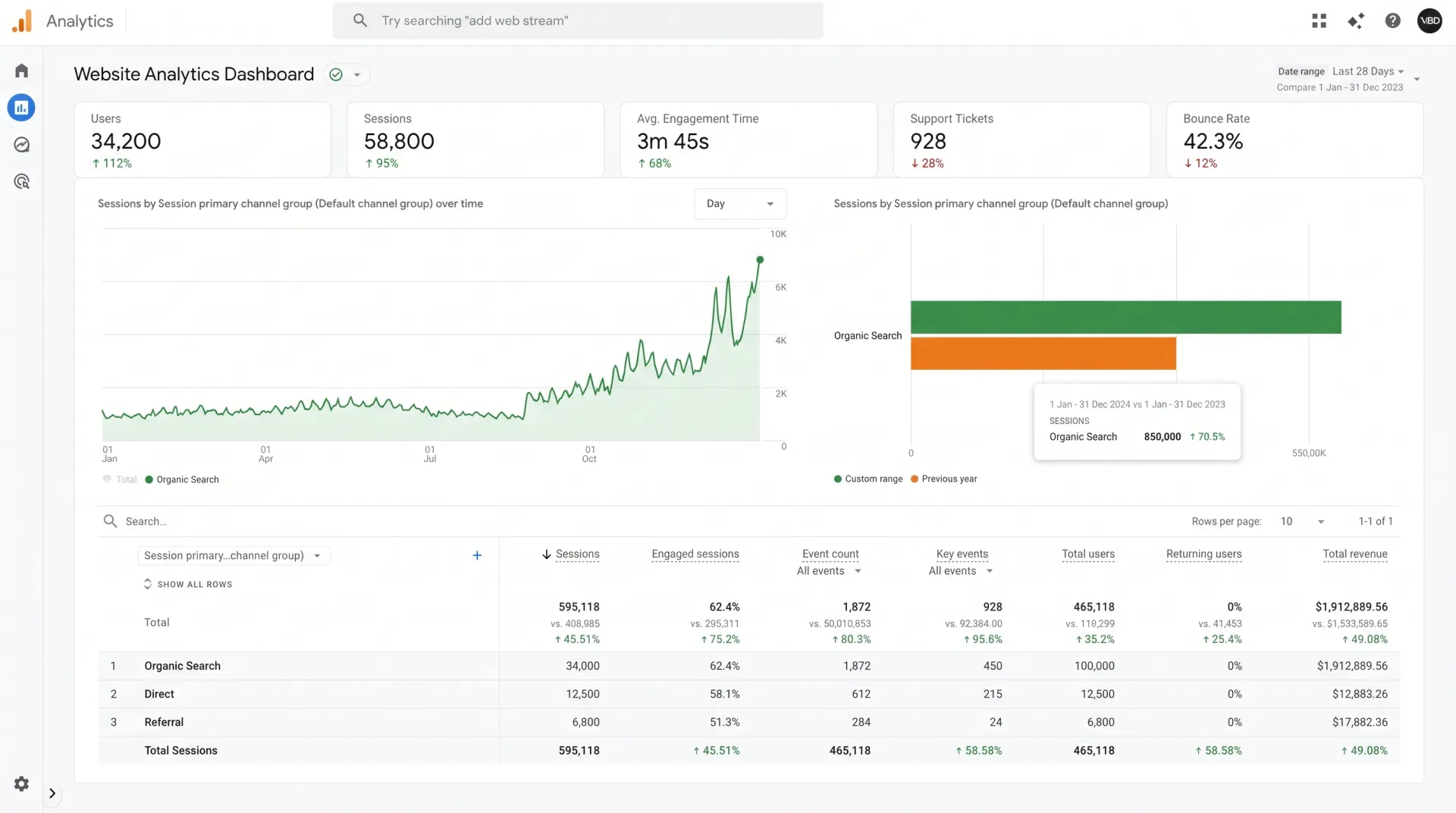Open the Reports sidebar icon
The width and height of the screenshot is (1456, 813).
[21, 108]
